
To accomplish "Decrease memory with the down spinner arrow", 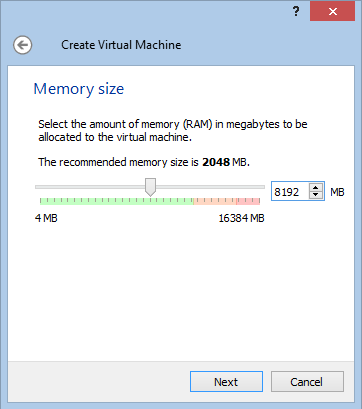I will pos(316,195).
